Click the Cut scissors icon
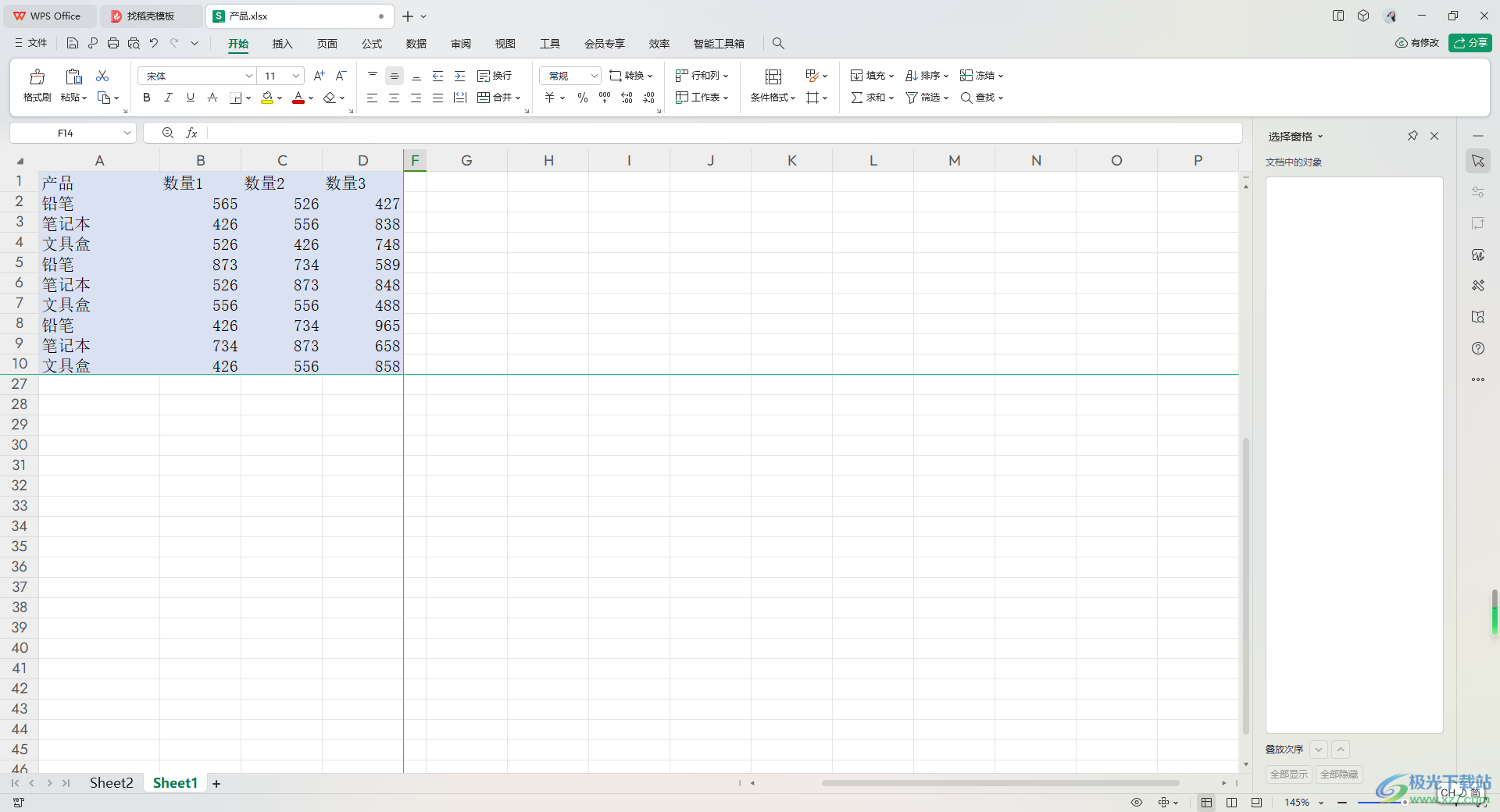The height and width of the screenshot is (812, 1500). [x=102, y=76]
